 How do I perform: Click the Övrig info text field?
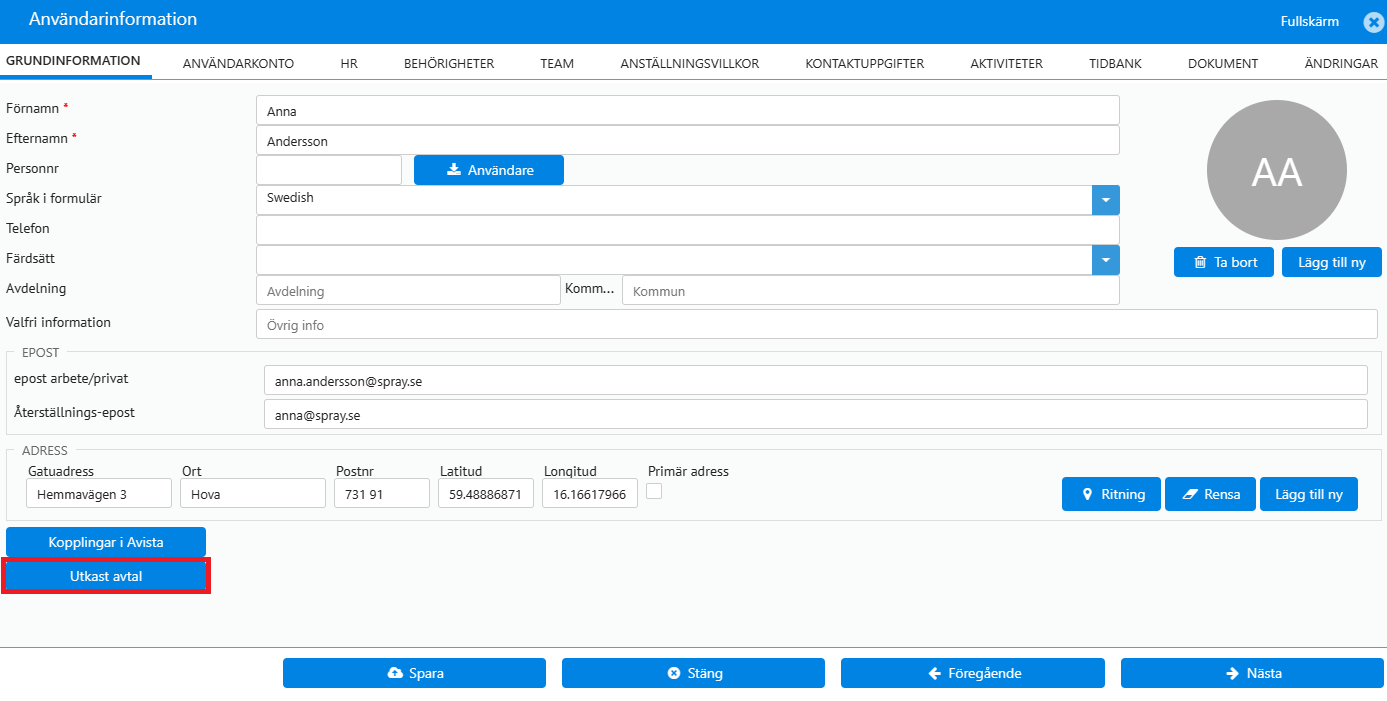817,324
